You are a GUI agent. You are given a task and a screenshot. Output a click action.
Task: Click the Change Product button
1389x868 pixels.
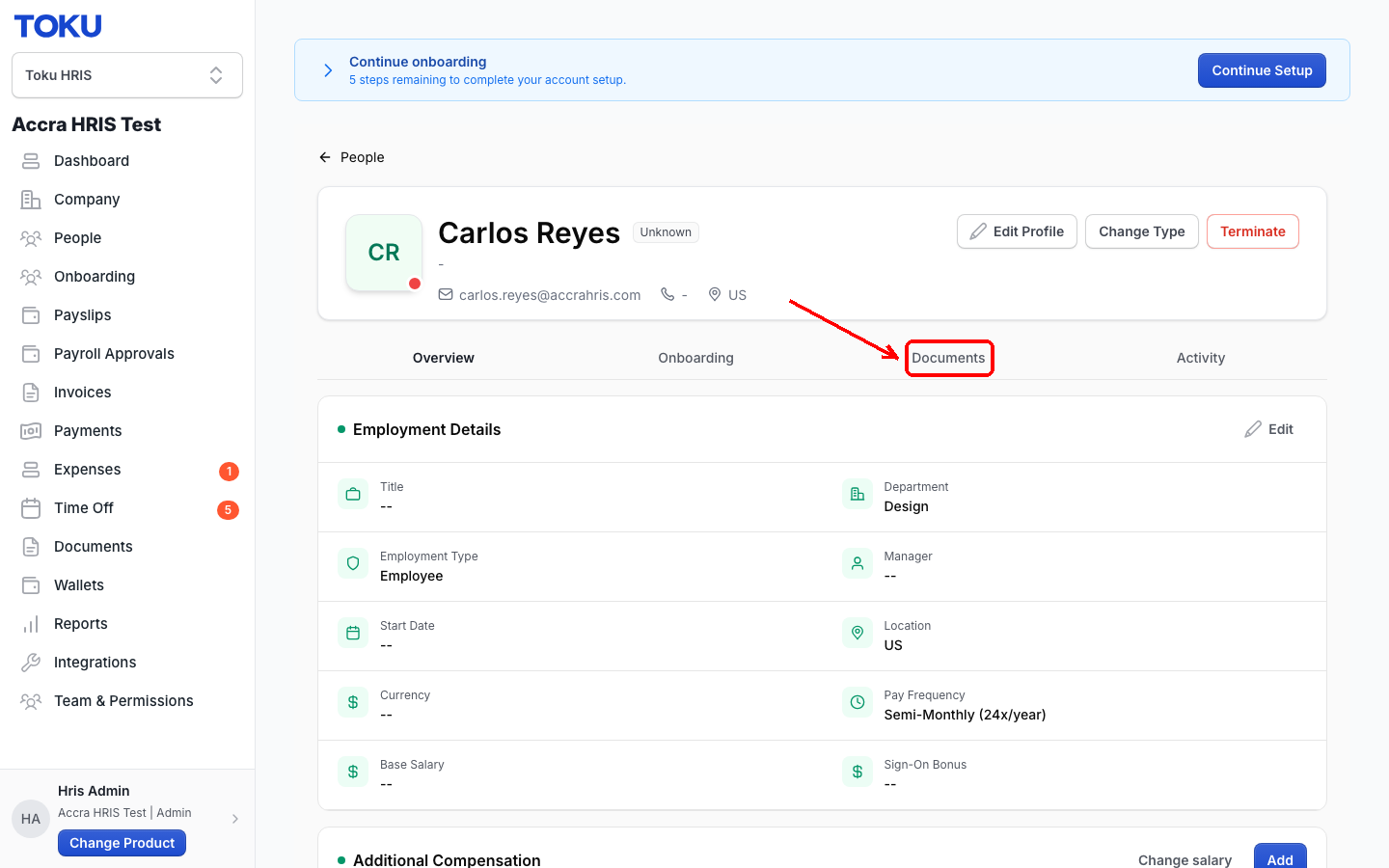click(122, 843)
